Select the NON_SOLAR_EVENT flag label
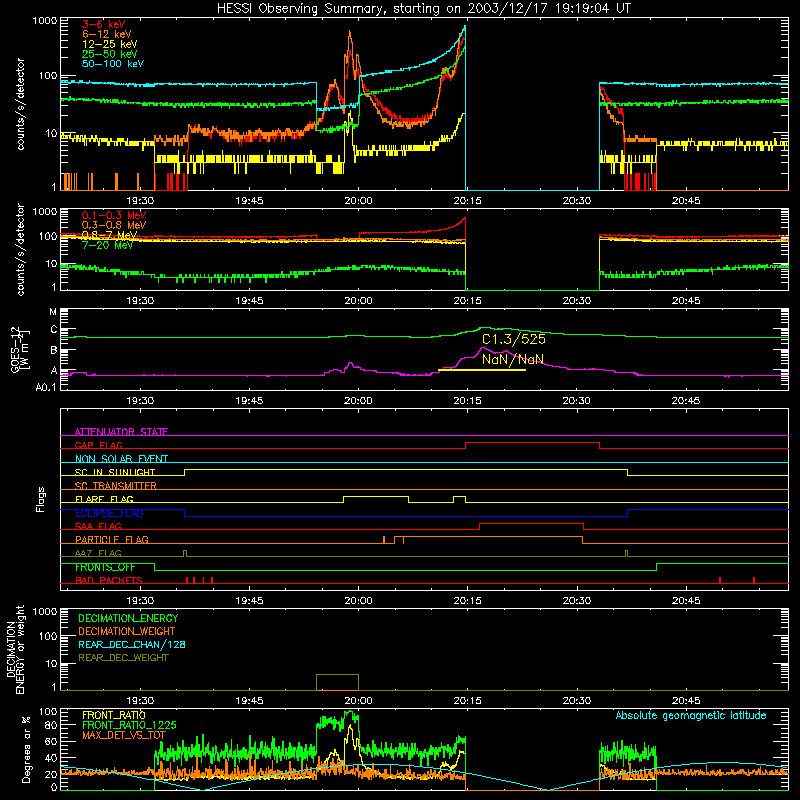Viewport: 800px width, 800px height. tap(121, 459)
